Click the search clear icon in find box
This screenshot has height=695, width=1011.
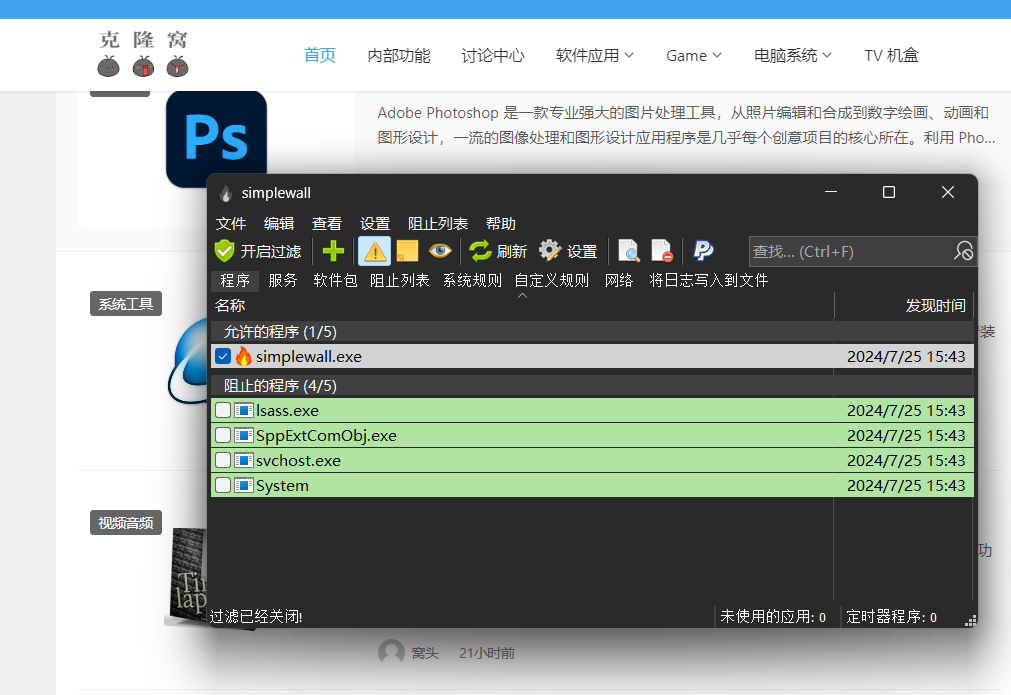point(963,251)
